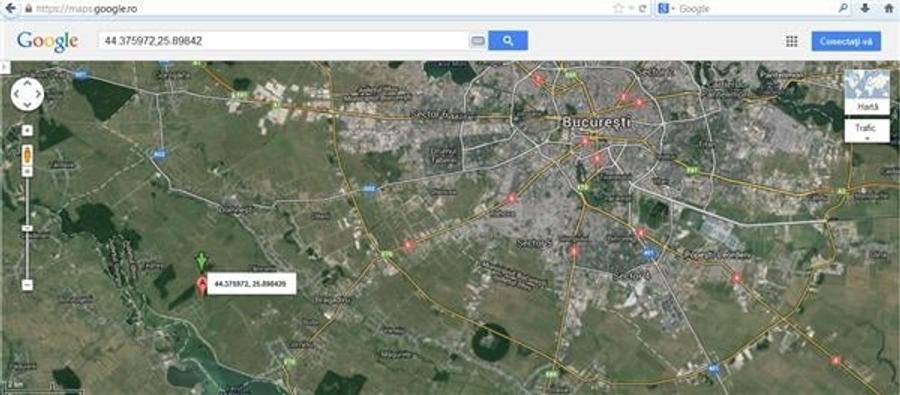The image size is (900, 395).
Task: Open the on-screen keyboard icon
Action: click(478, 41)
